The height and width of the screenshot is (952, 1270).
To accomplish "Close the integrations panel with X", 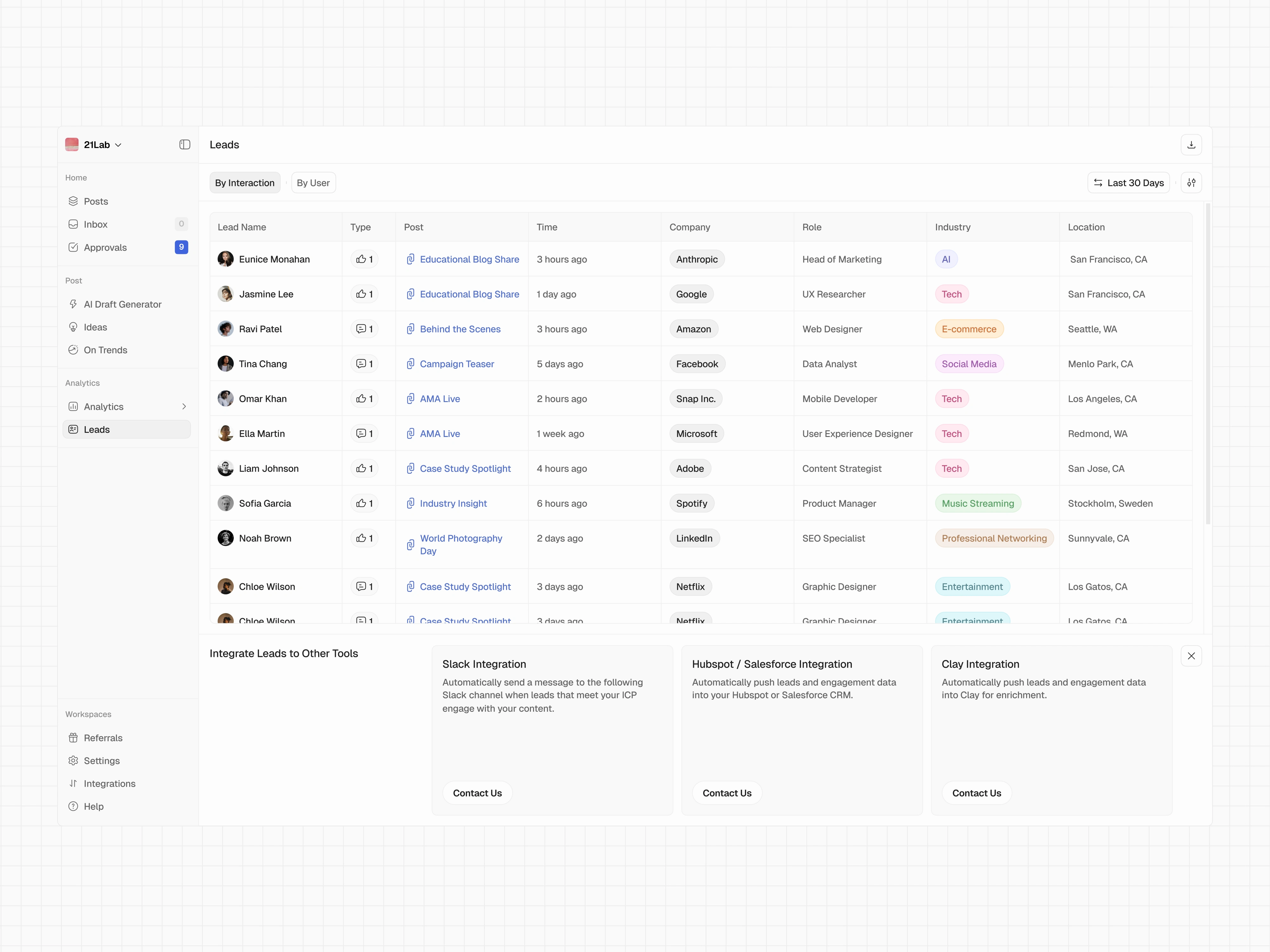I will (1191, 656).
